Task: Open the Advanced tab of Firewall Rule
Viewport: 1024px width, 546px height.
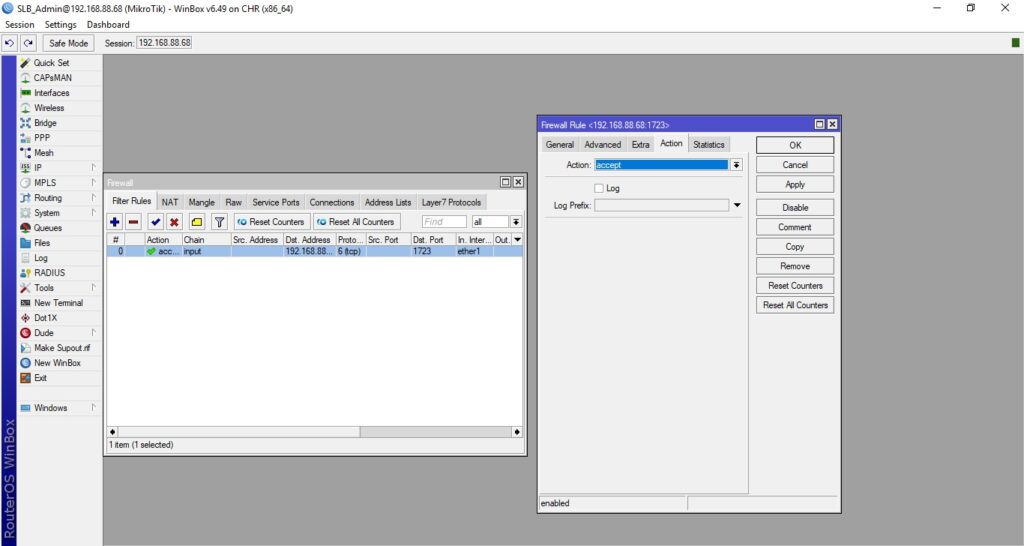Action: click(x=603, y=145)
